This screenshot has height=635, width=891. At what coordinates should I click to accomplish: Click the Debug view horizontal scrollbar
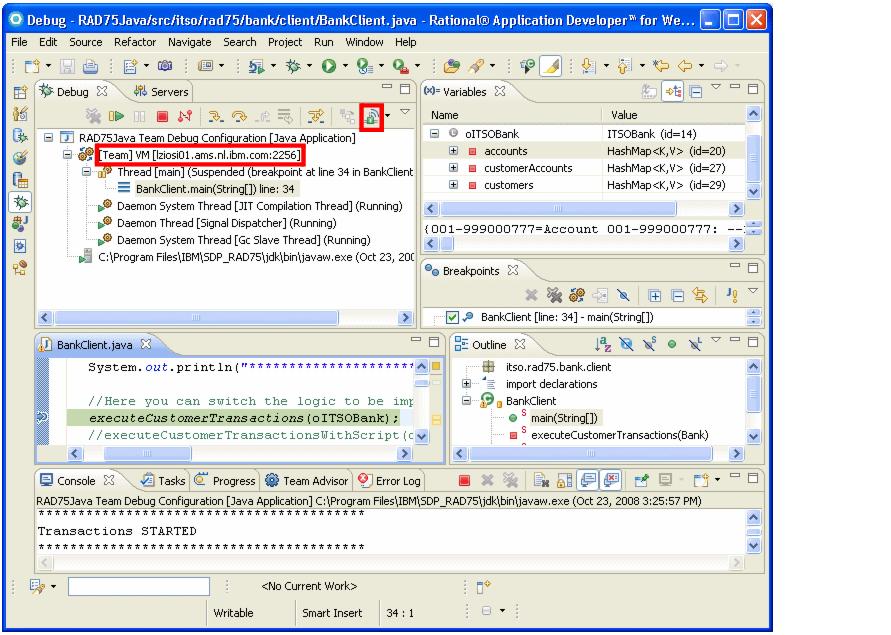tap(197, 317)
